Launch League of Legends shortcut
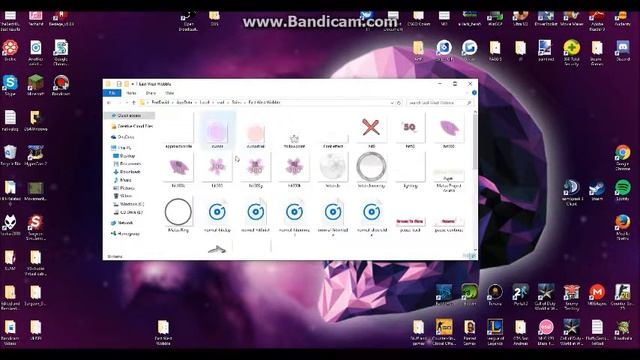Viewport: 640px width, 360px height. (495, 332)
